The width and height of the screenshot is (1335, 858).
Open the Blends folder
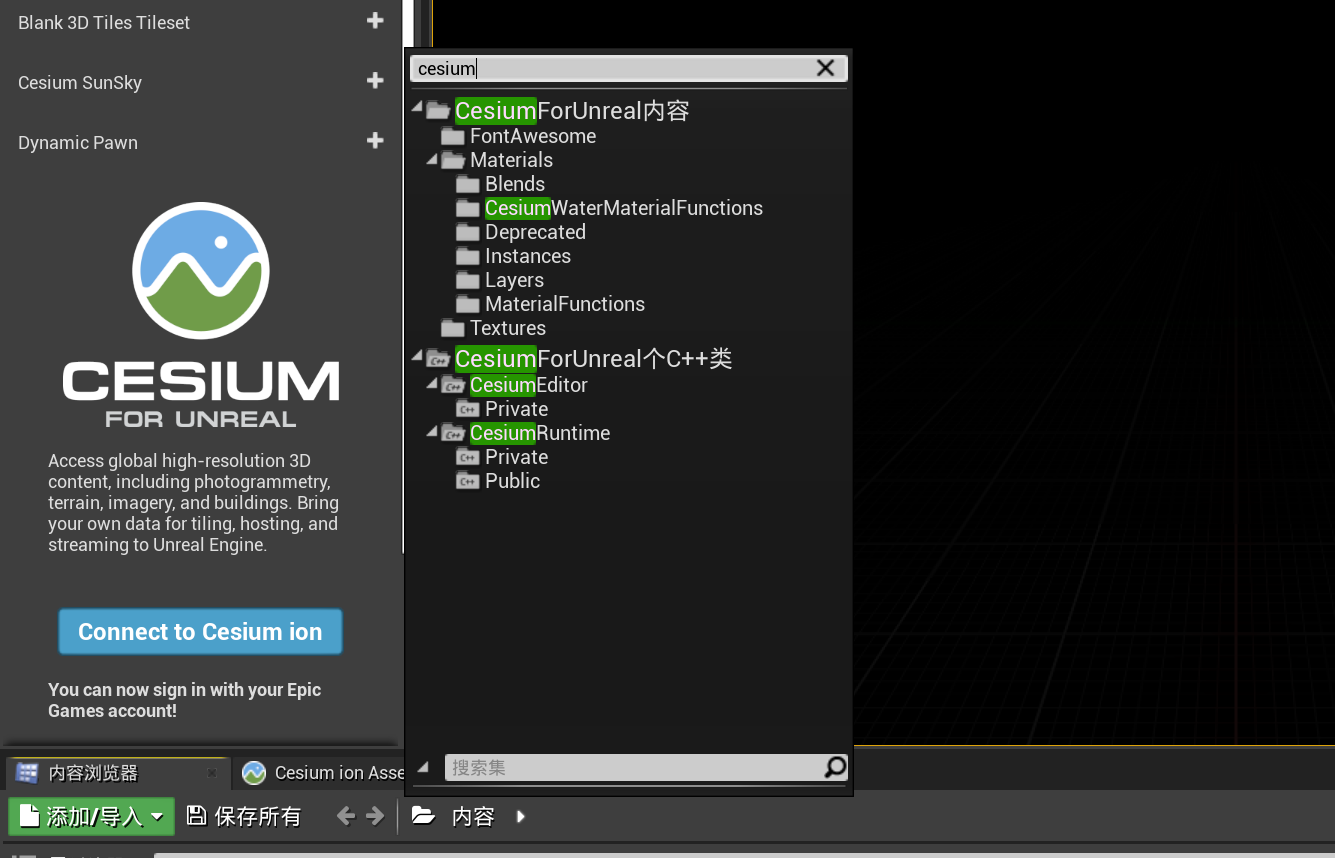point(514,184)
